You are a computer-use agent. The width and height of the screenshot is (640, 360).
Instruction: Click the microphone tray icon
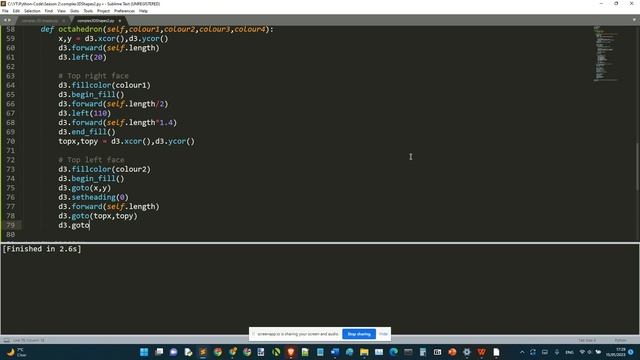pos(556,352)
